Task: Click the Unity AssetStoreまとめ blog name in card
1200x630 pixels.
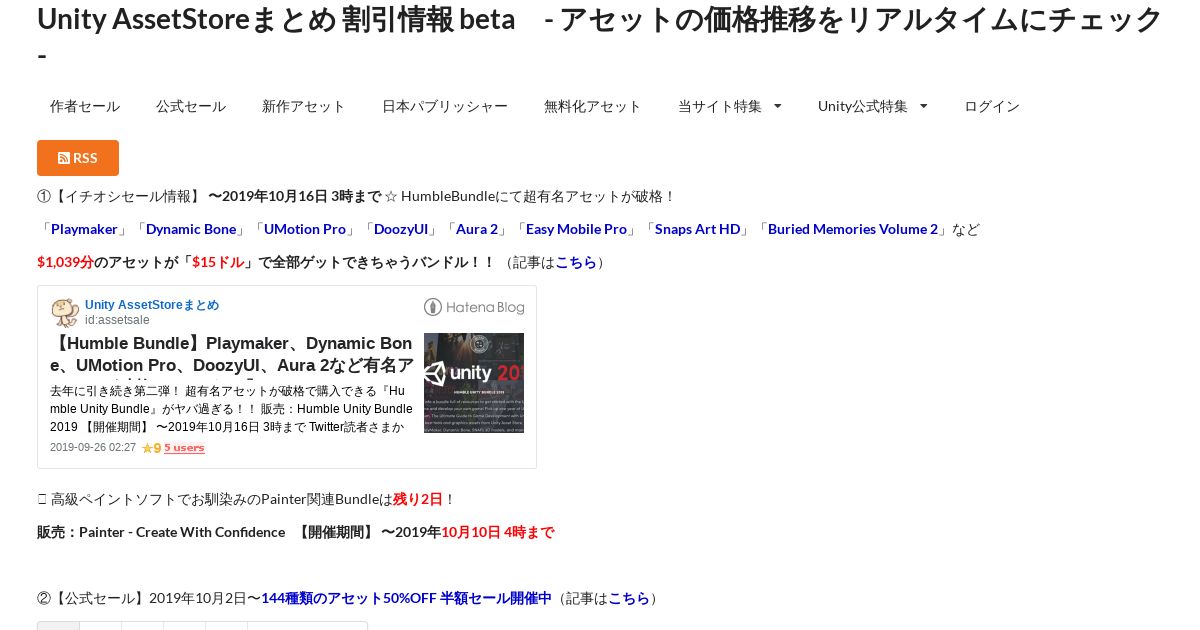Action: coord(152,305)
